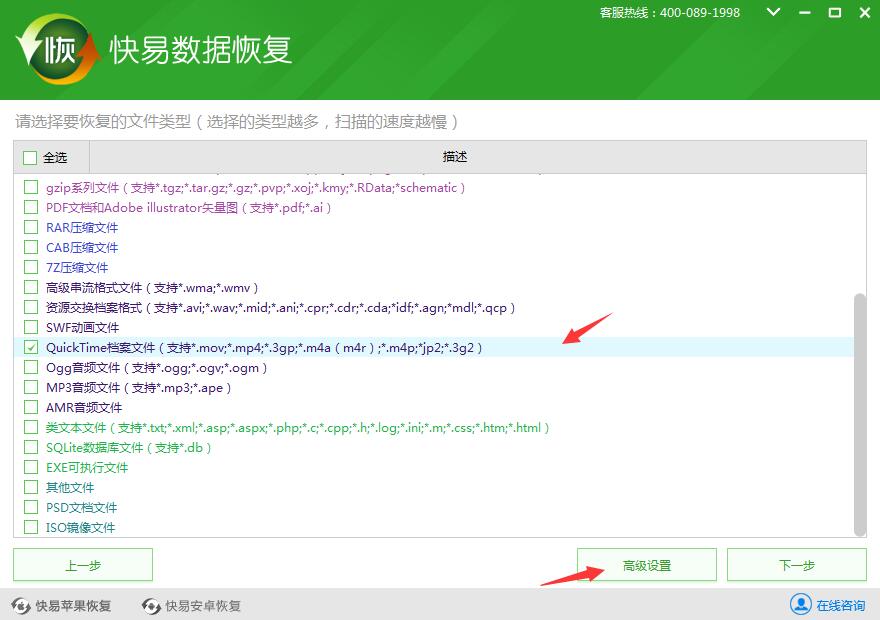Screen dimensions: 880x620
Task: Open the 在线咨询 online consultation link
Action: click(840, 605)
